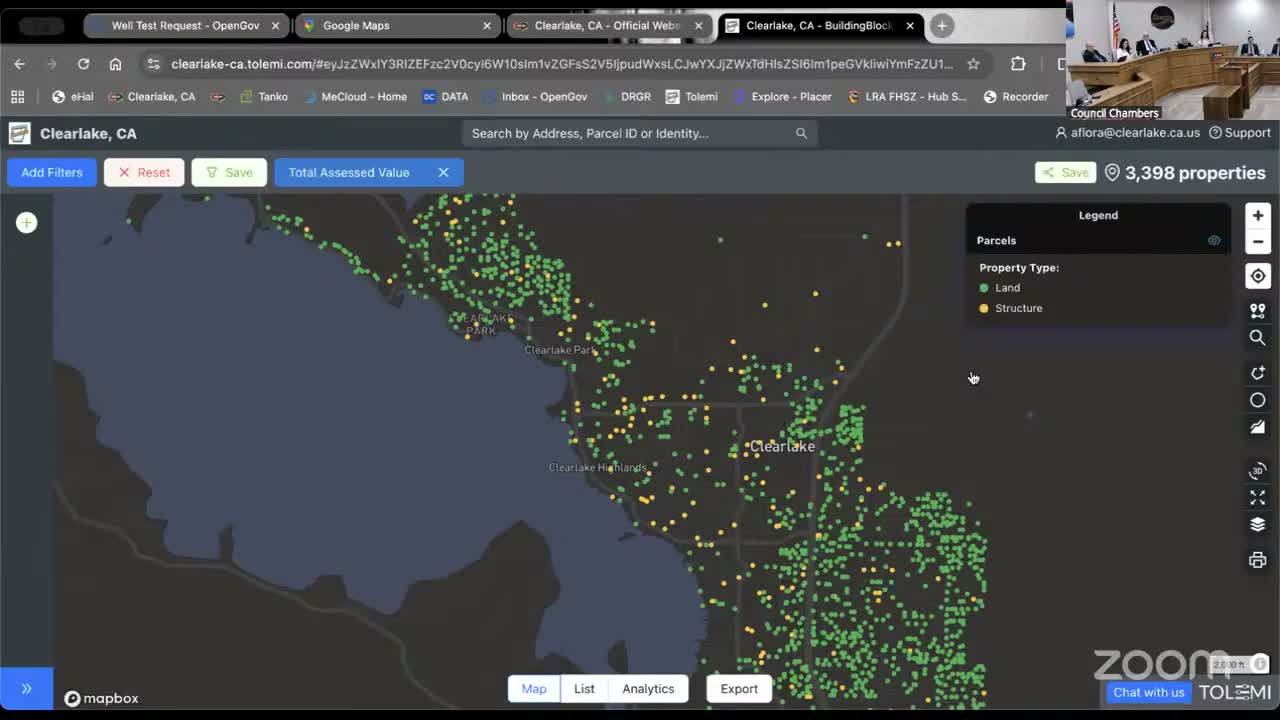The height and width of the screenshot is (720, 1280).
Task: Reset the applied filters
Action: 144,172
